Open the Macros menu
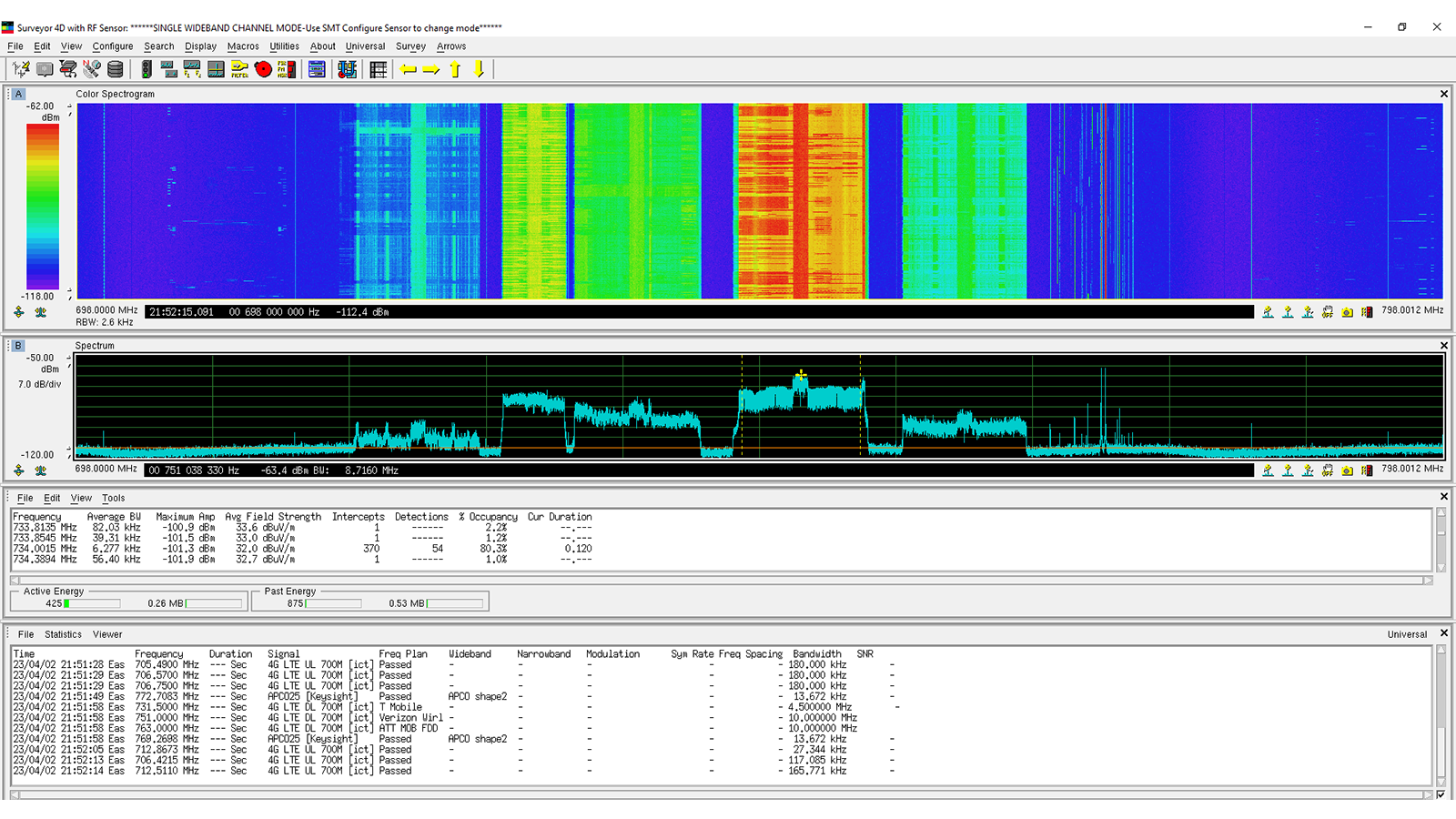The height and width of the screenshot is (819, 1456). click(x=243, y=46)
